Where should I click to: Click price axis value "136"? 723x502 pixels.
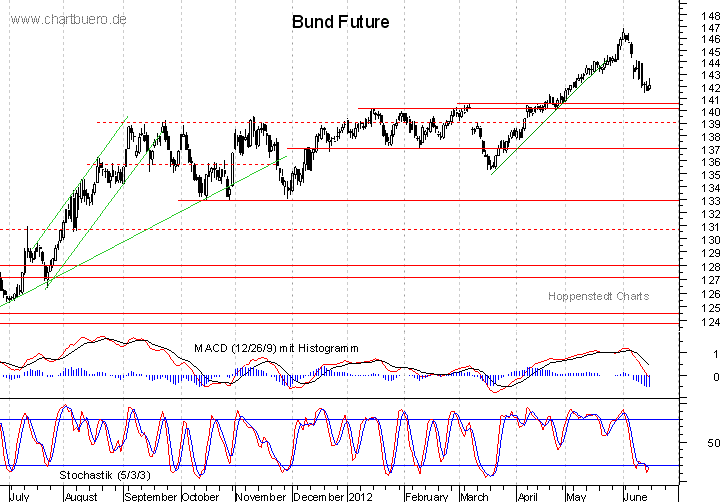point(710,162)
